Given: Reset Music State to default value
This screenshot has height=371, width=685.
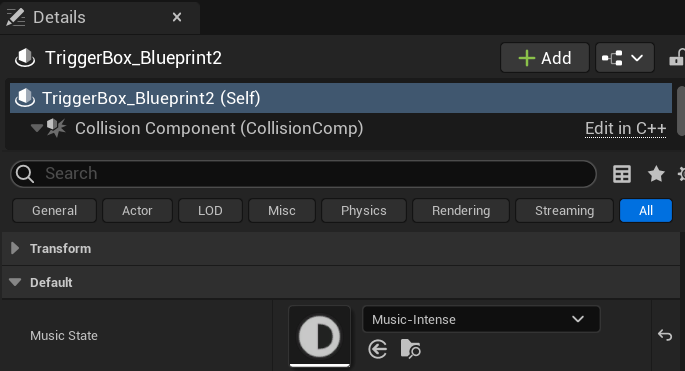Looking at the screenshot, I should click(665, 335).
